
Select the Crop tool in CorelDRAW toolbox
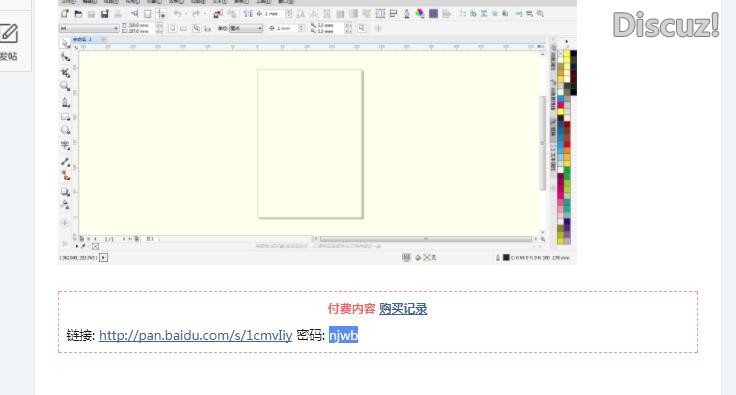(65, 72)
